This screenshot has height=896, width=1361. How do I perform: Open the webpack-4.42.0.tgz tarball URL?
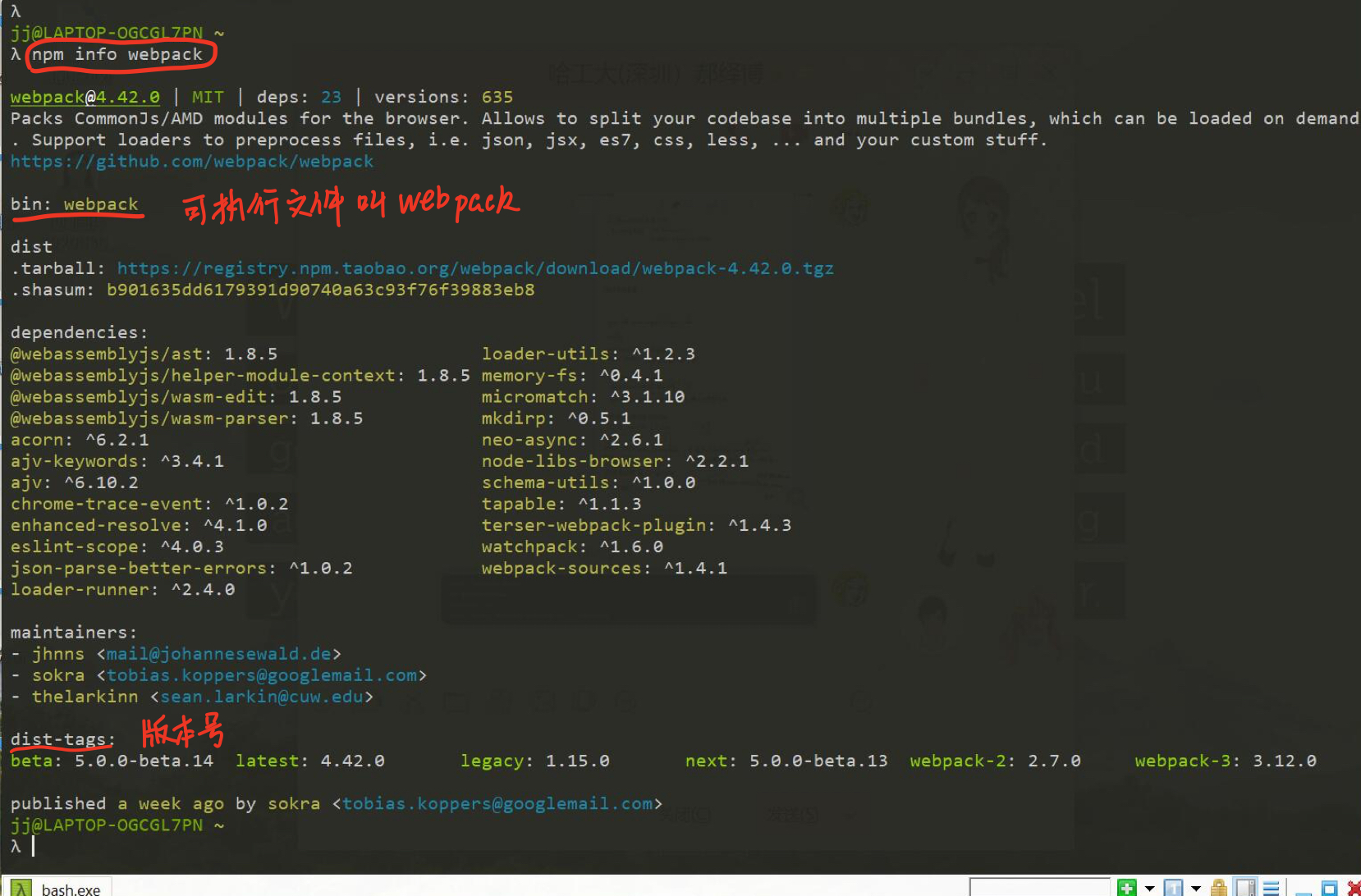point(475,268)
